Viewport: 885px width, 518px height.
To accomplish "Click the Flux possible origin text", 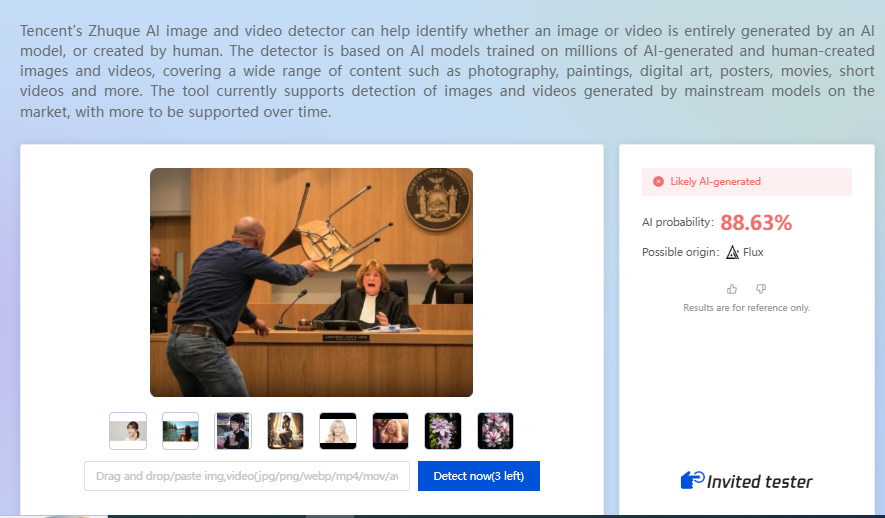I will 753,252.
